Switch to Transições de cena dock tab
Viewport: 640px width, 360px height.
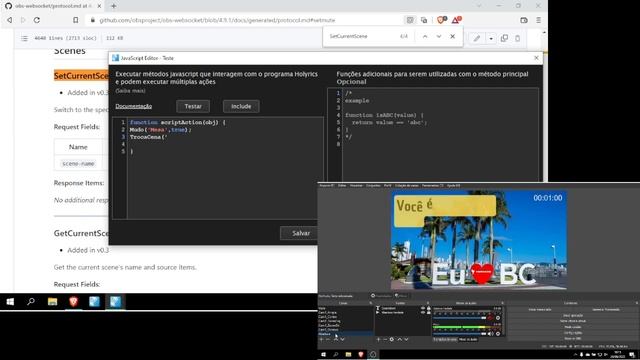(x=445, y=340)
